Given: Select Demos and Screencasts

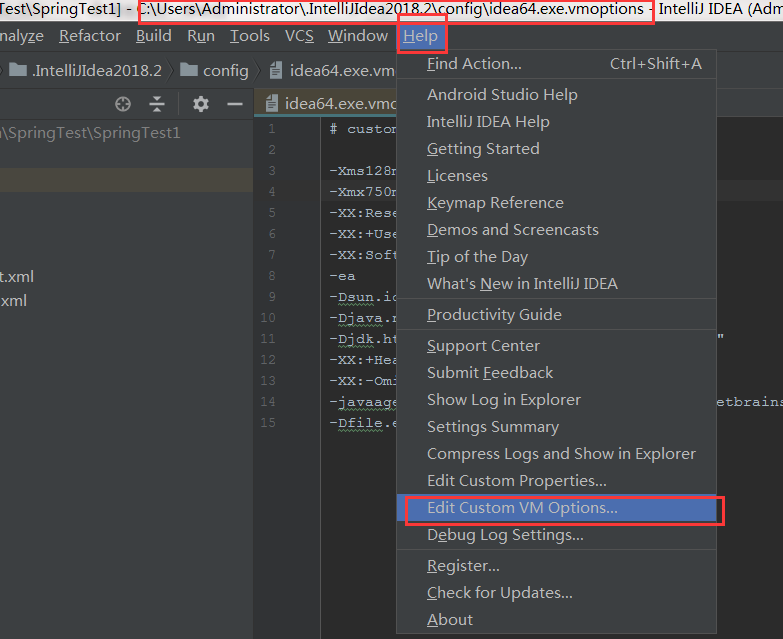Looking at the screenshot, I should (556, 230).
